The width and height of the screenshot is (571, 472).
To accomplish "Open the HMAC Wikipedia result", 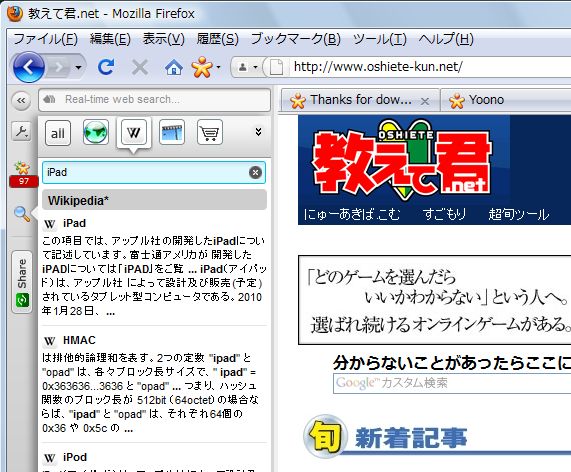I will pyautogui.click(x=79, y=340).
